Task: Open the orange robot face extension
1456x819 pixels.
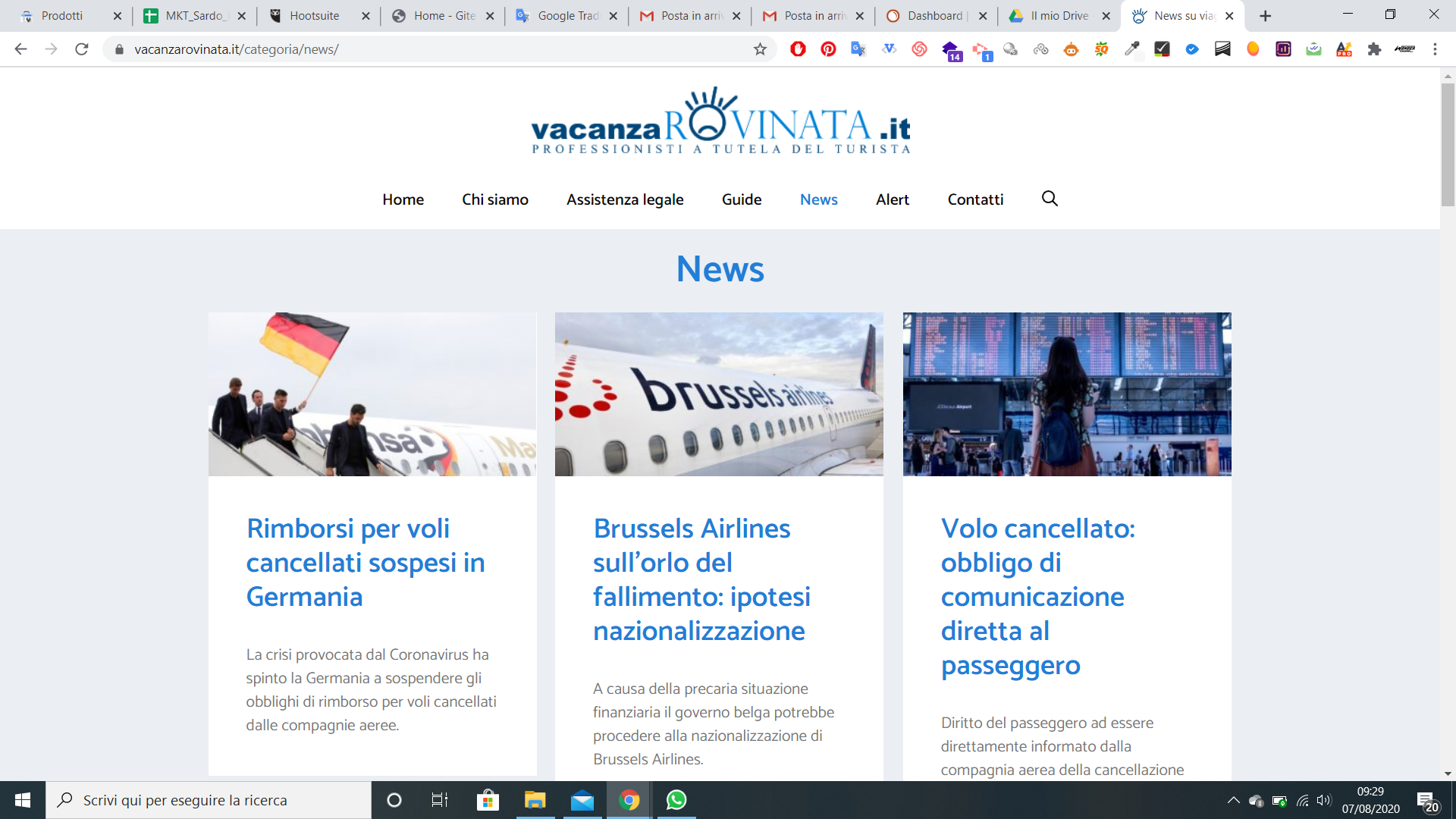Action: point(1071,49)
